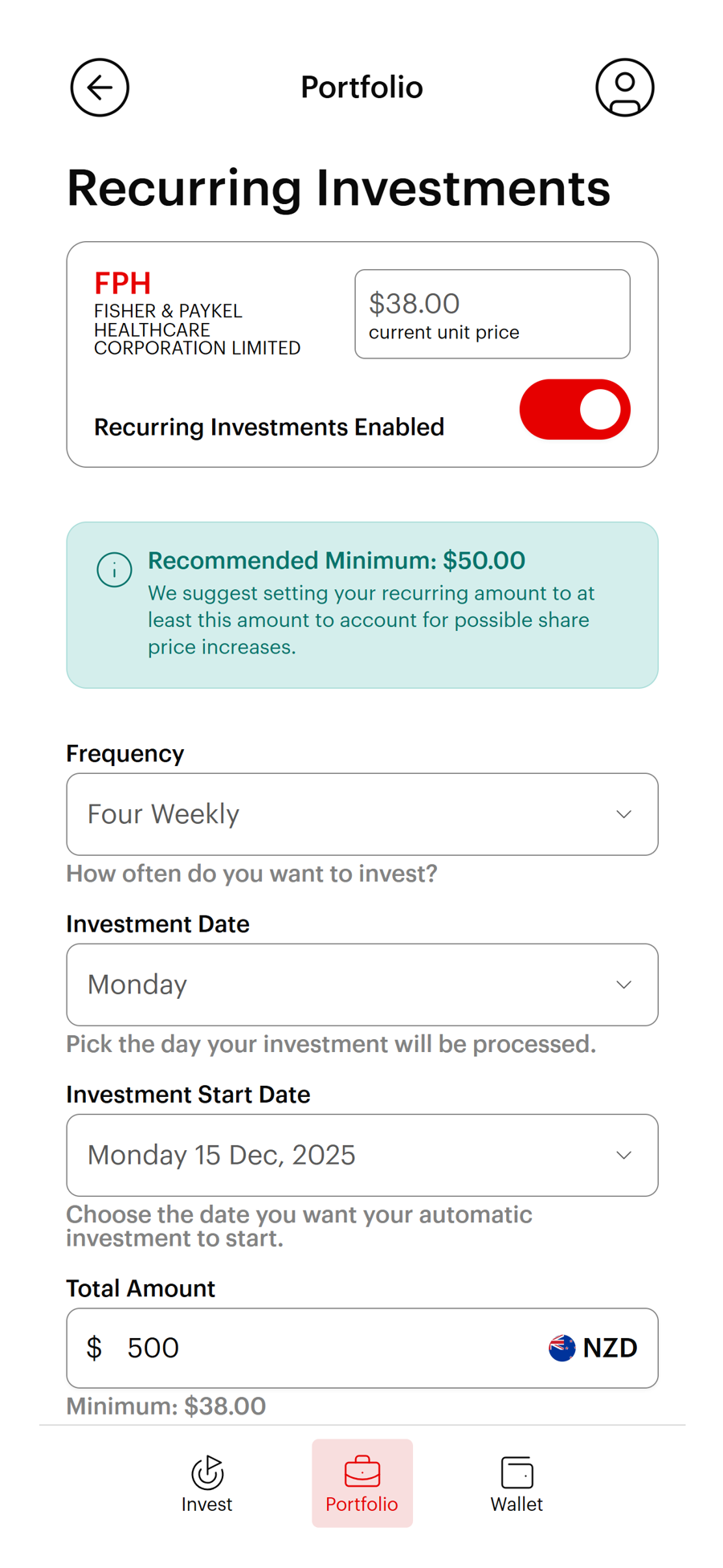The width and height of the screenshot is (723, 1568).
Task: Click the current unit price box
Action: tap(492, 314)
